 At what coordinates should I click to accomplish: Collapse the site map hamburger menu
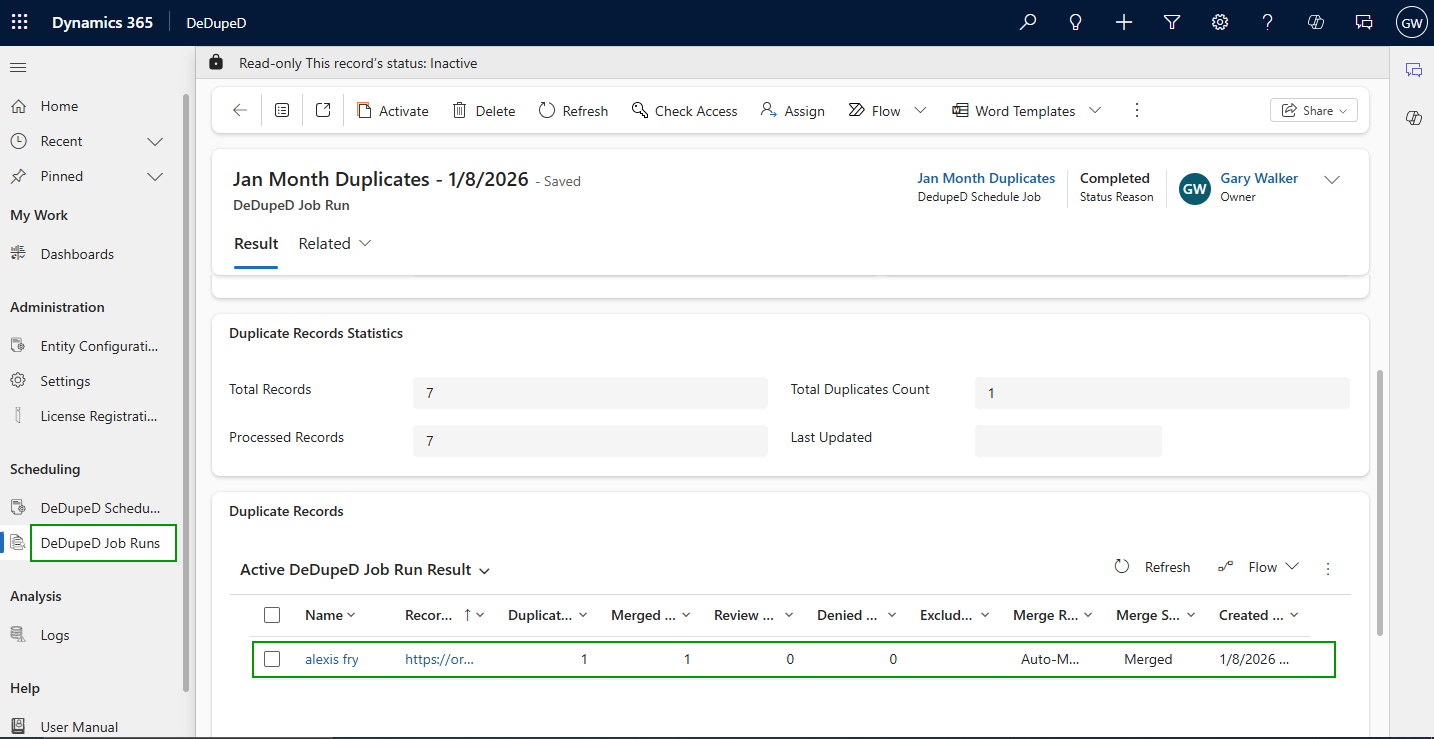click(x=18, y=67)
